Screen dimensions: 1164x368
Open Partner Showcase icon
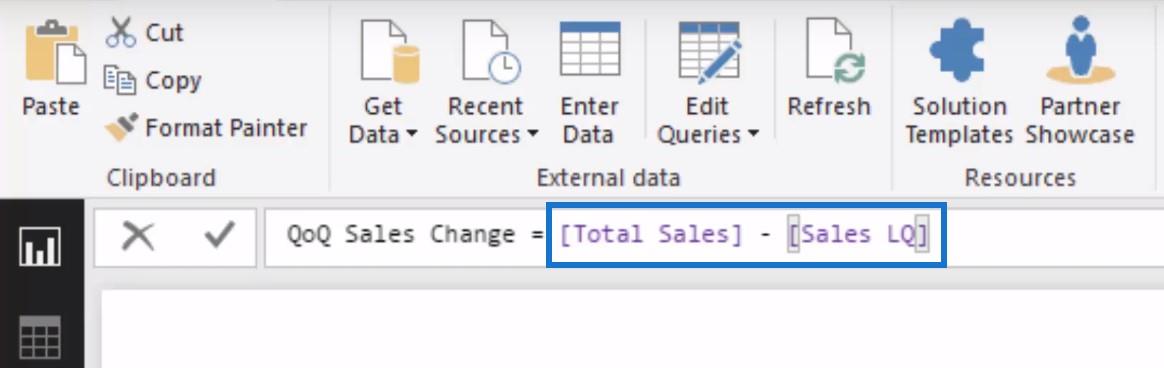1081,50
